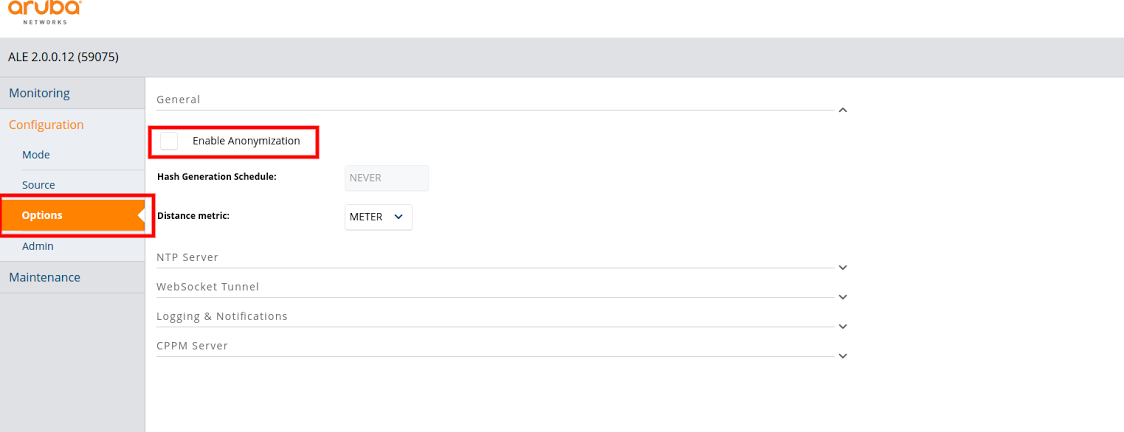Collapse the General section chevron
The image size is (1124, 432).
tap(843, 110)
